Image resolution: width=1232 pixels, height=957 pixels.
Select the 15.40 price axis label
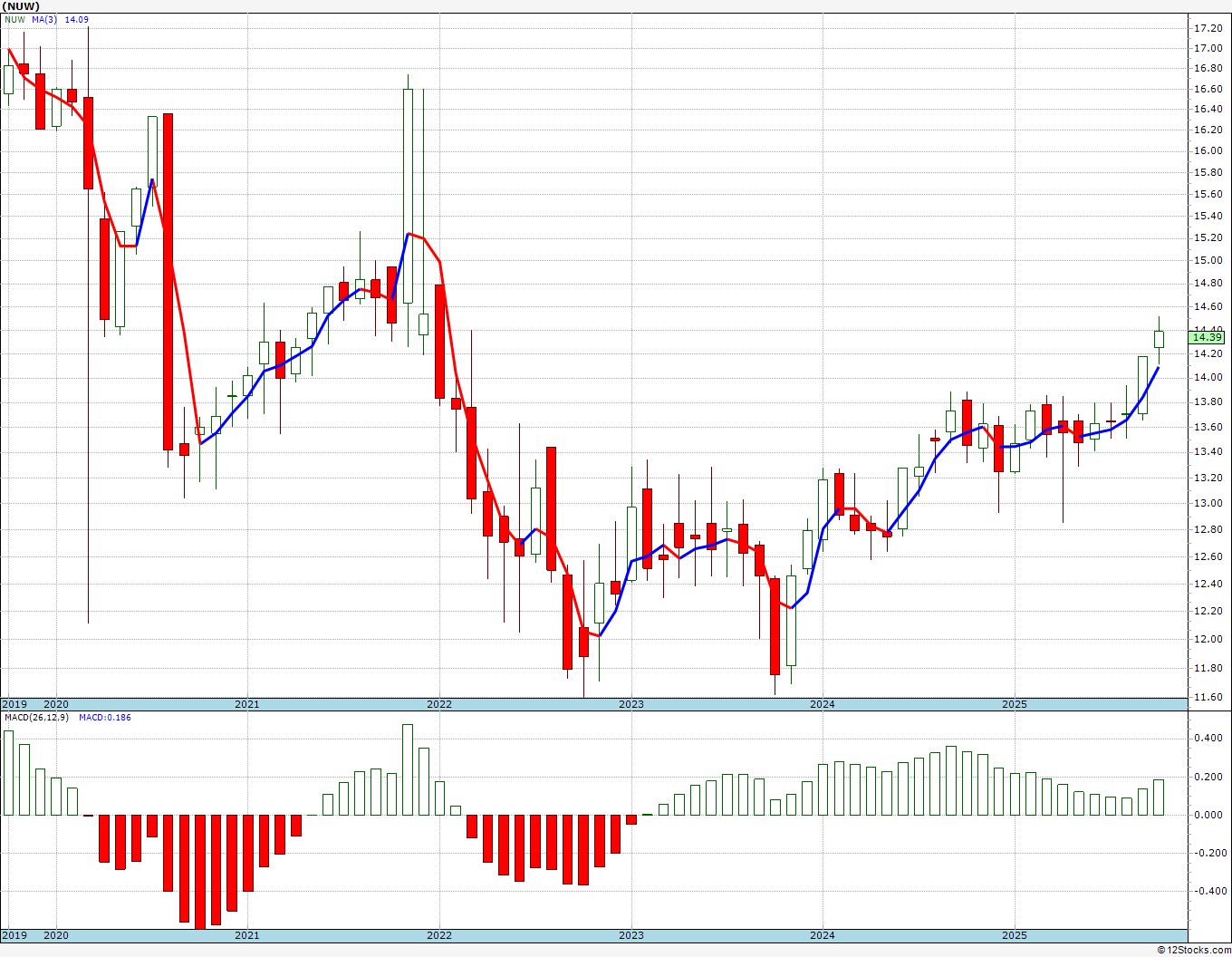(1208, 216)
